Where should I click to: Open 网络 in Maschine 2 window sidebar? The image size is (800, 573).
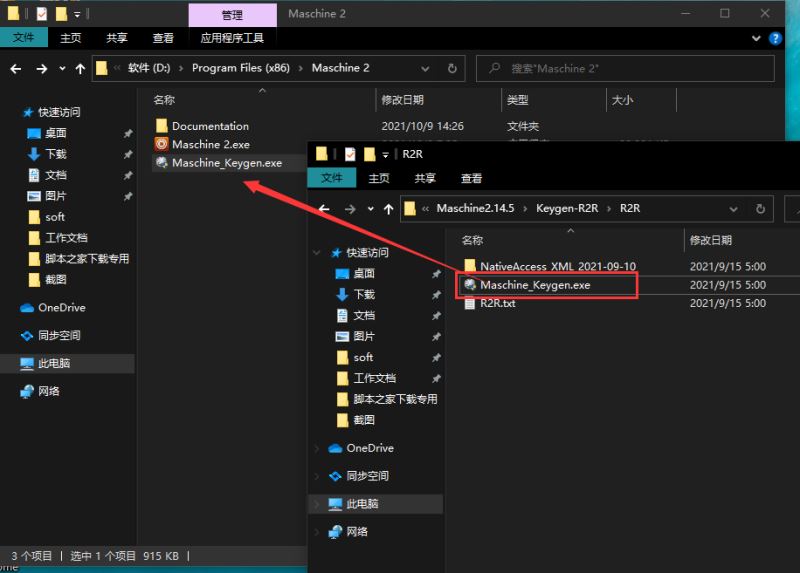(x=48, y=391)
